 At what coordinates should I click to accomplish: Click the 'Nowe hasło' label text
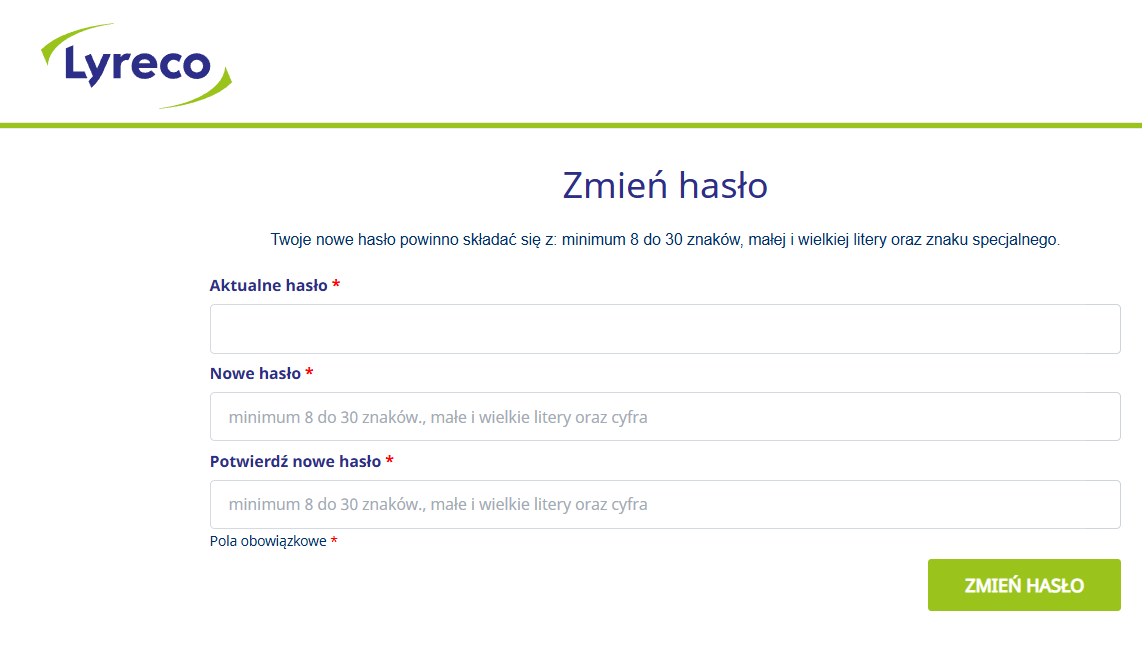tap(253, 374)
